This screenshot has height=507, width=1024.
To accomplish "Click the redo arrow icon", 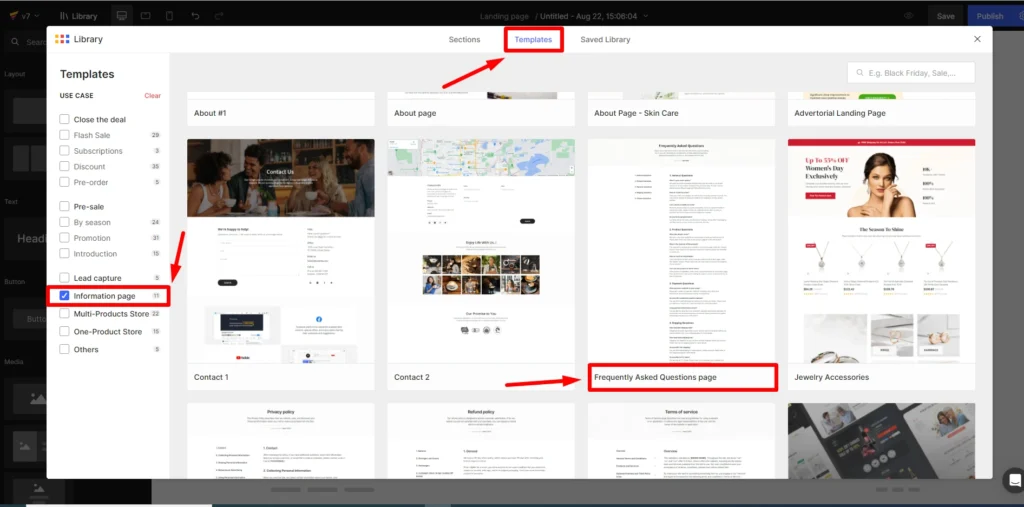I will (x=219, y=16).
